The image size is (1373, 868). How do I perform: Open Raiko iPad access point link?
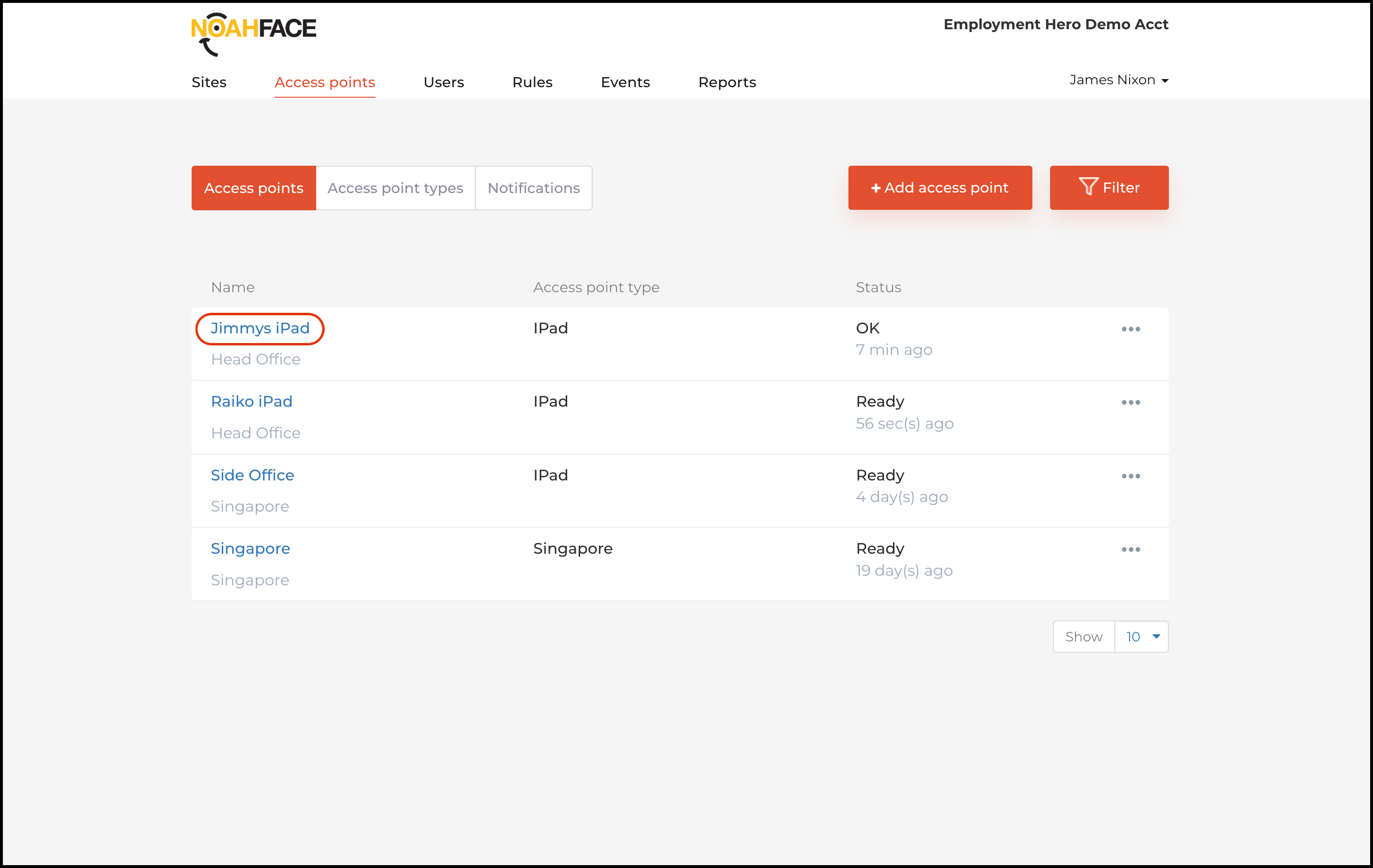point(252,401)
